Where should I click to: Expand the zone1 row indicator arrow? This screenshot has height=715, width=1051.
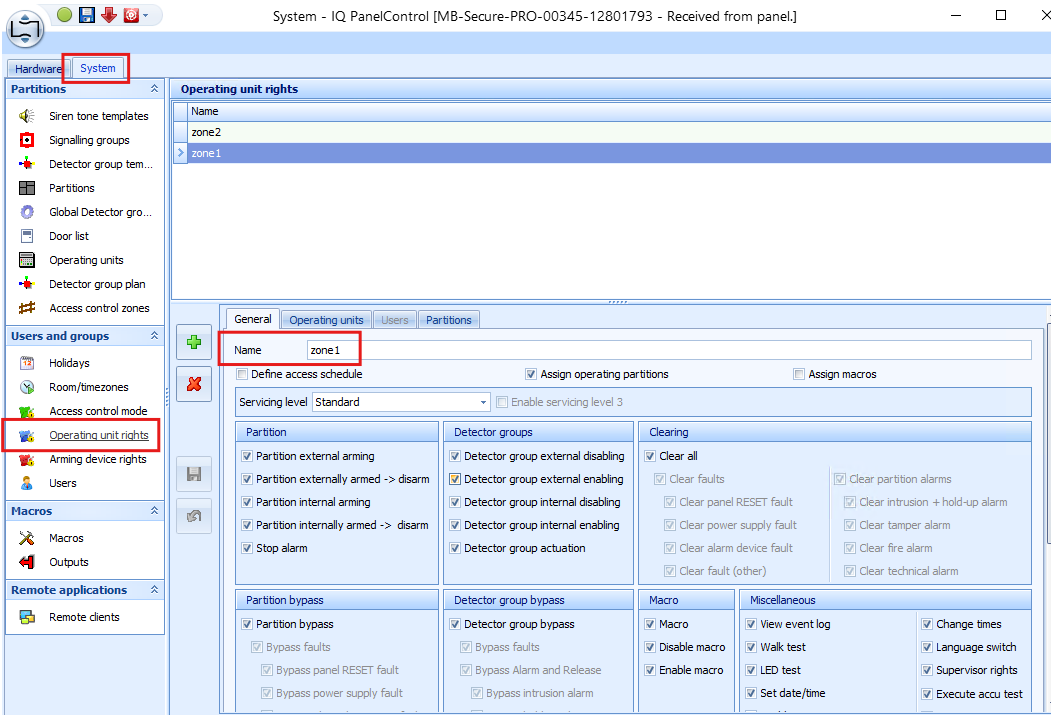(180, 153)
